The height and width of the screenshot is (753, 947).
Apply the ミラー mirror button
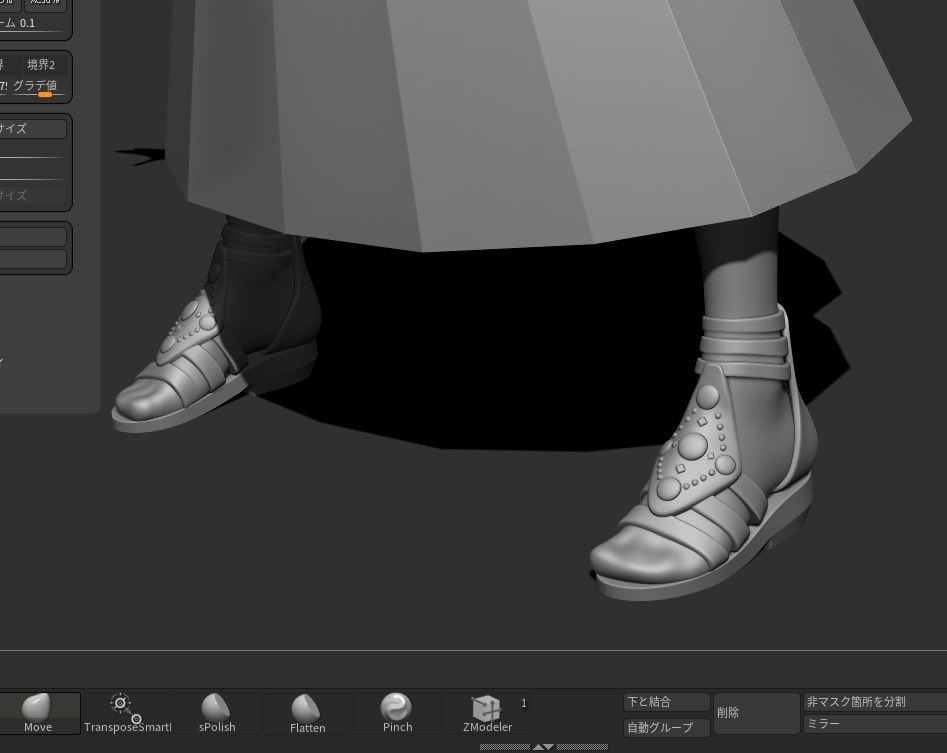pyautogui.click(x=875, y=723)
